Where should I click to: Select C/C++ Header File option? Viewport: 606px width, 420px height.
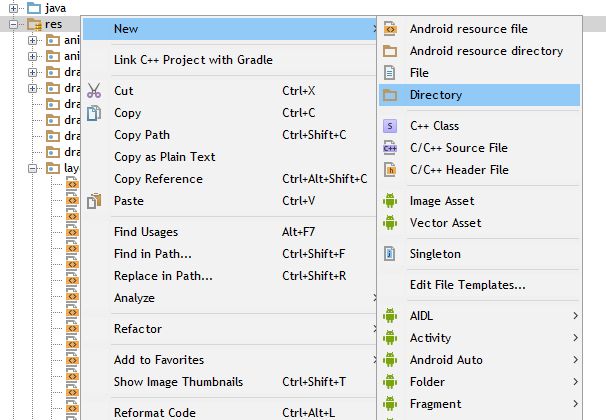pyautogui.click(x=479, y=170)
